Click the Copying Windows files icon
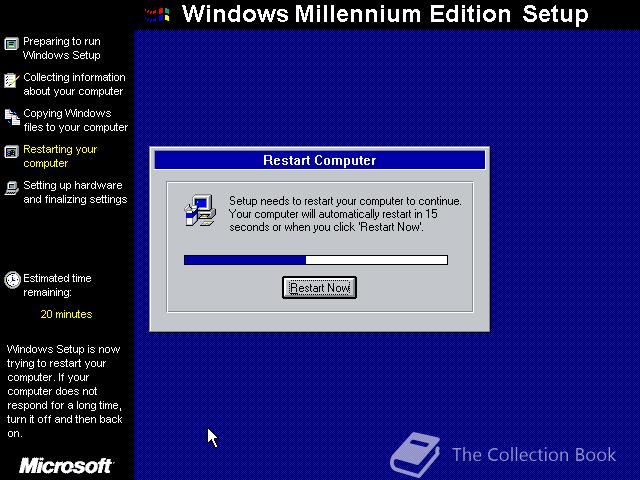Image resolution: width=640 pixels, height=480 pixels. (x=12, y=117)
